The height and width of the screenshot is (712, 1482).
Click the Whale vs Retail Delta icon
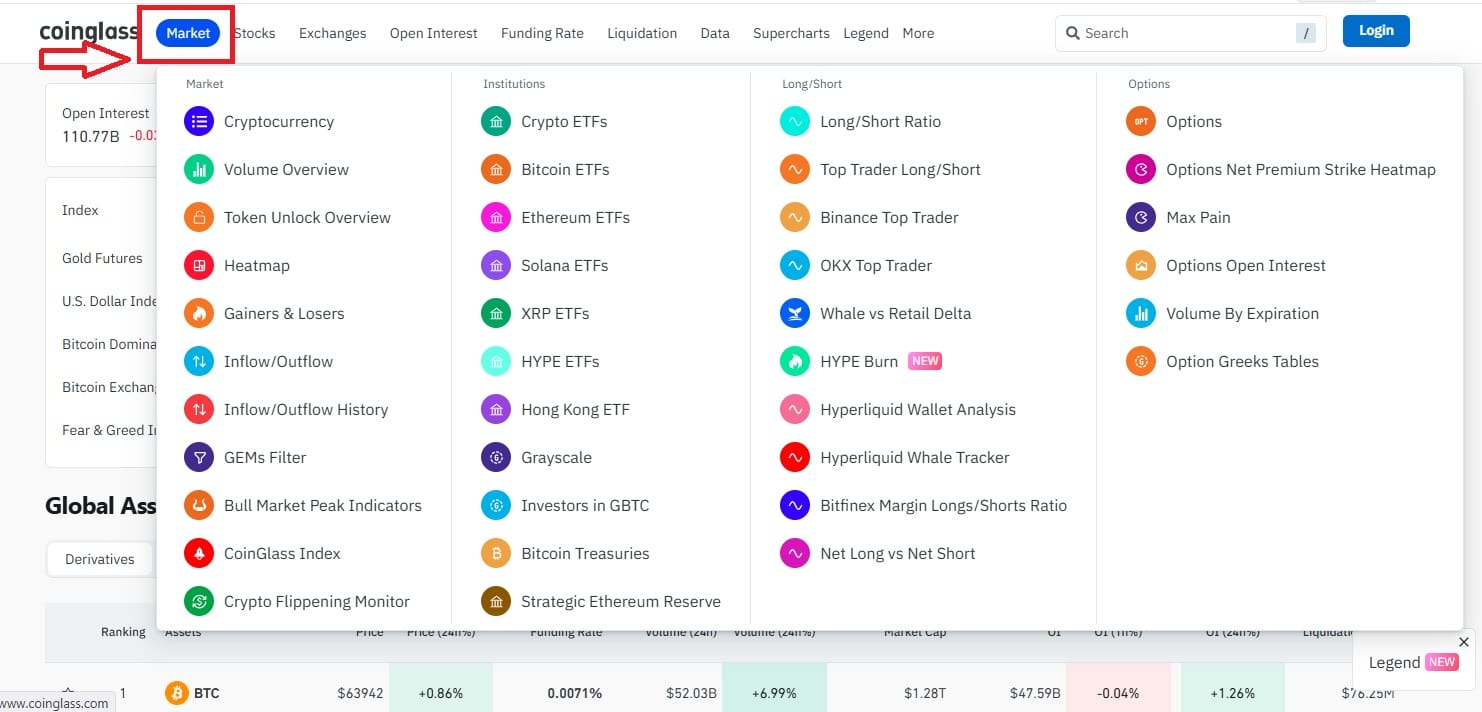point(795,313)
